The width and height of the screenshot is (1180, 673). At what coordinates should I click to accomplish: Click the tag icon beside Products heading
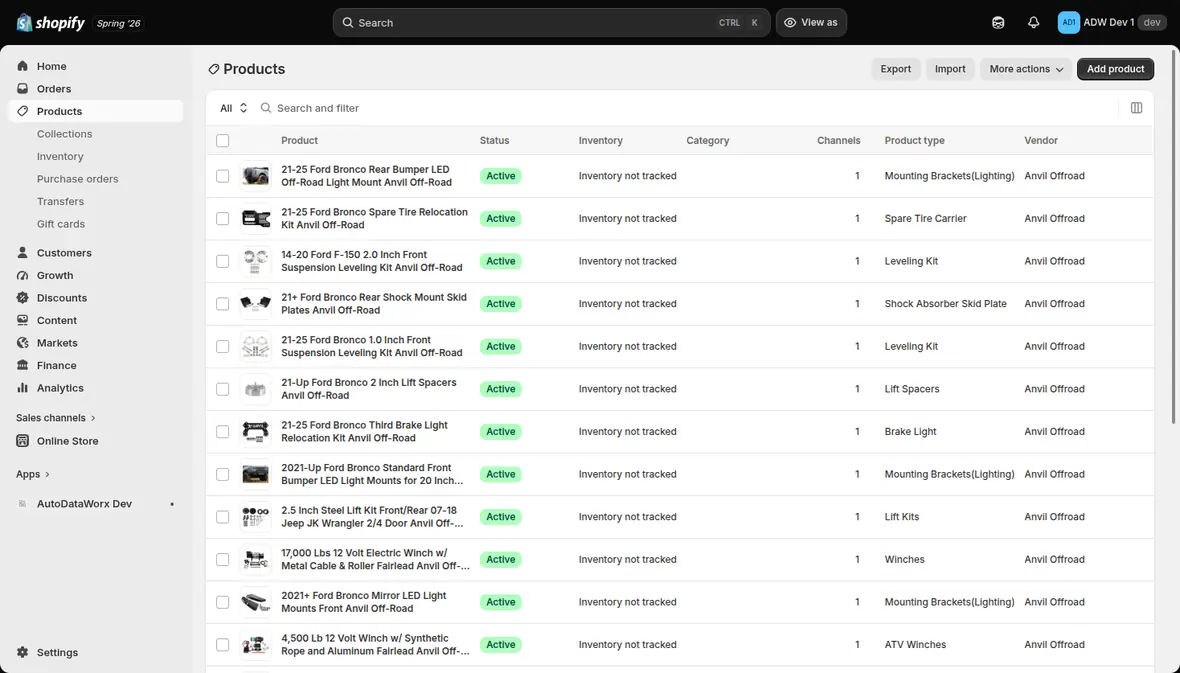tap(214, 69)
